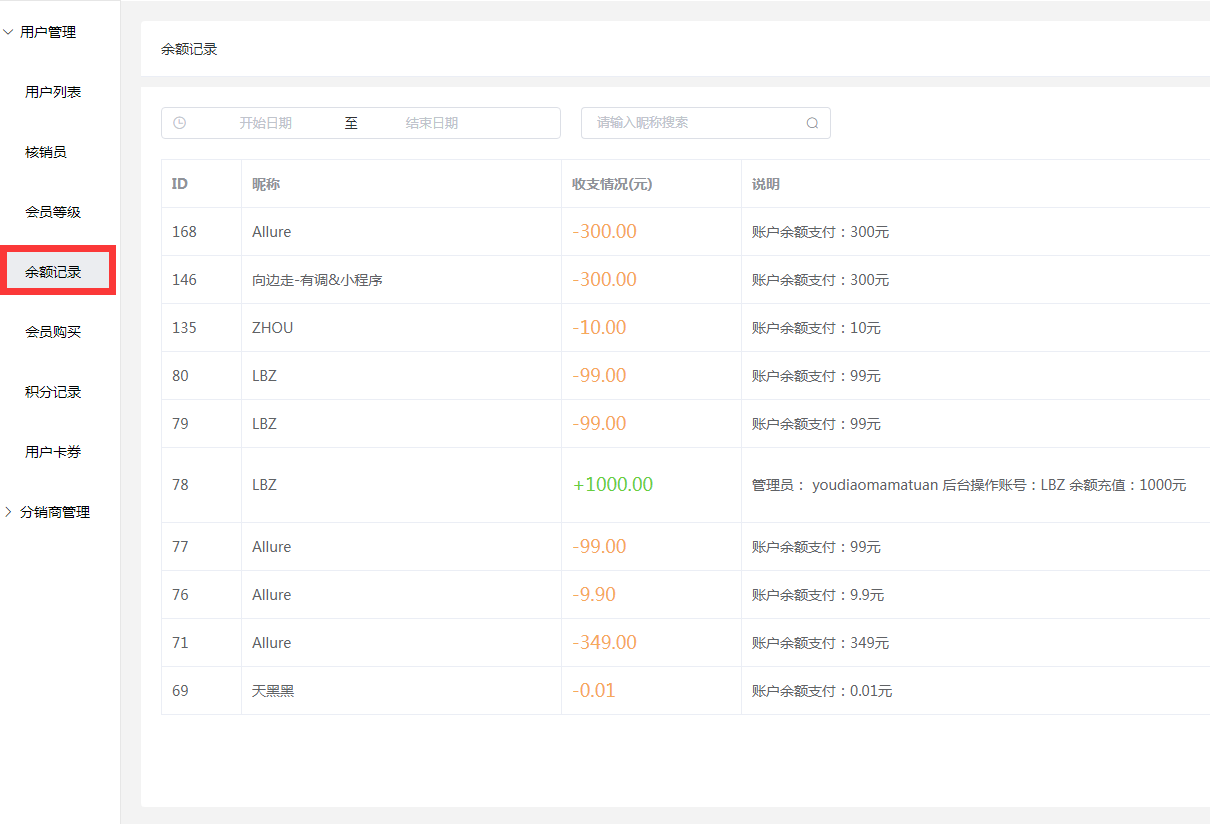1210x824 pixels.
Task: Open 核销员 in the sidebar
Action: tap(46, 152)
